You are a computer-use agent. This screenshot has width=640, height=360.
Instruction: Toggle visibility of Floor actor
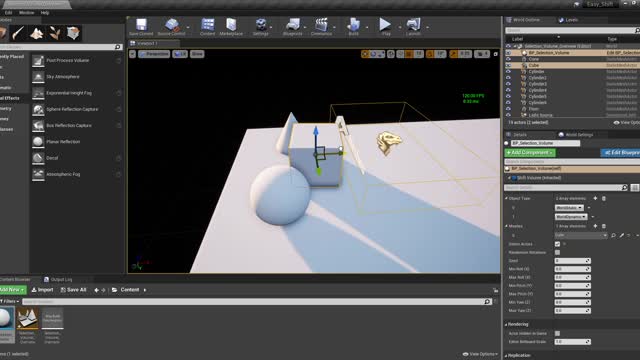[x=508, y=109]
